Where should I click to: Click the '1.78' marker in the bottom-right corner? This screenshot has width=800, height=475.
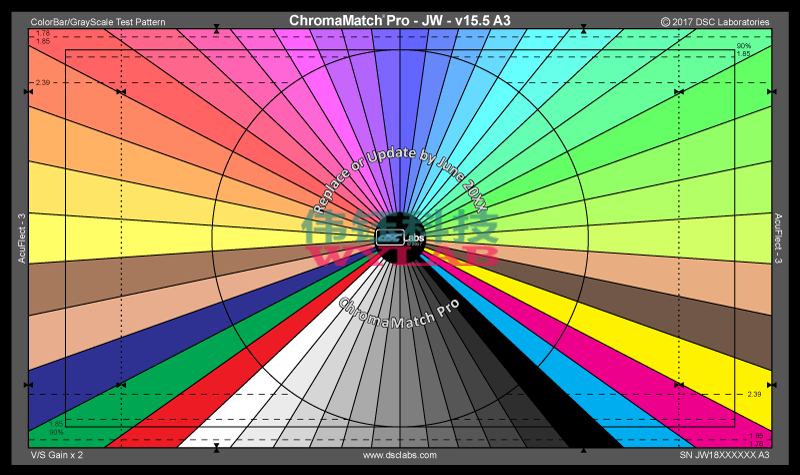click(x=757, y=444)
